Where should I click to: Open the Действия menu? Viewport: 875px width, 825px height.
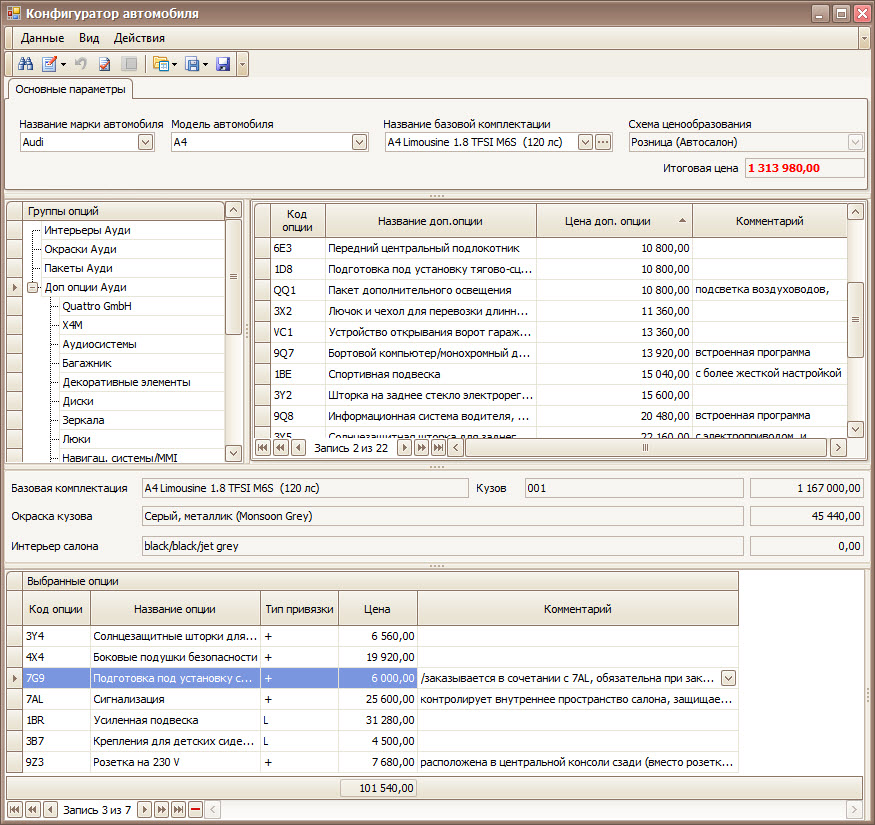139,38
